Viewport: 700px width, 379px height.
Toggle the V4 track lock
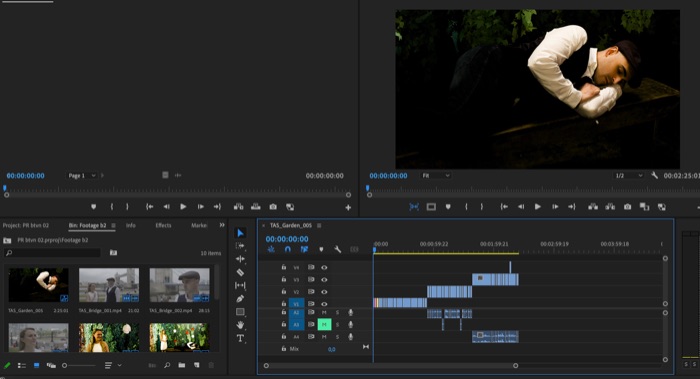coord(283,267)
